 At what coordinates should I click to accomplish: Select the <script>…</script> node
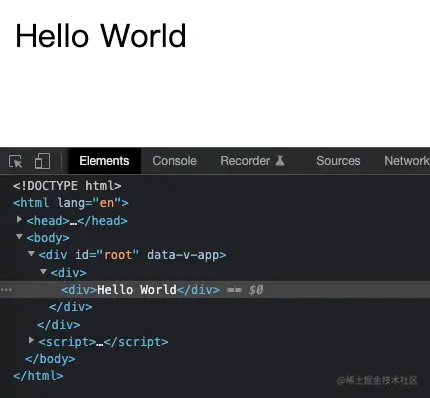(103, 342)
